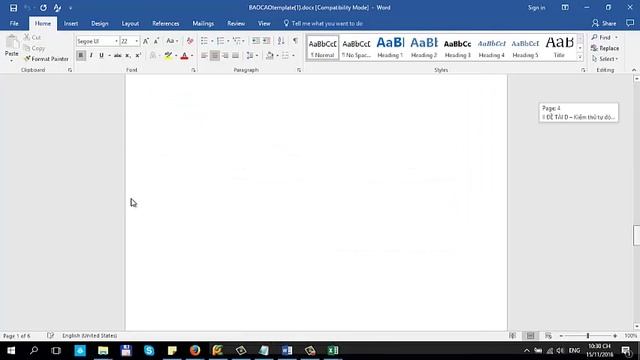Toggle Strikethrough formatting
This screenshot has width=640, height=360.
pyautogui.click(x=118, y=56)
